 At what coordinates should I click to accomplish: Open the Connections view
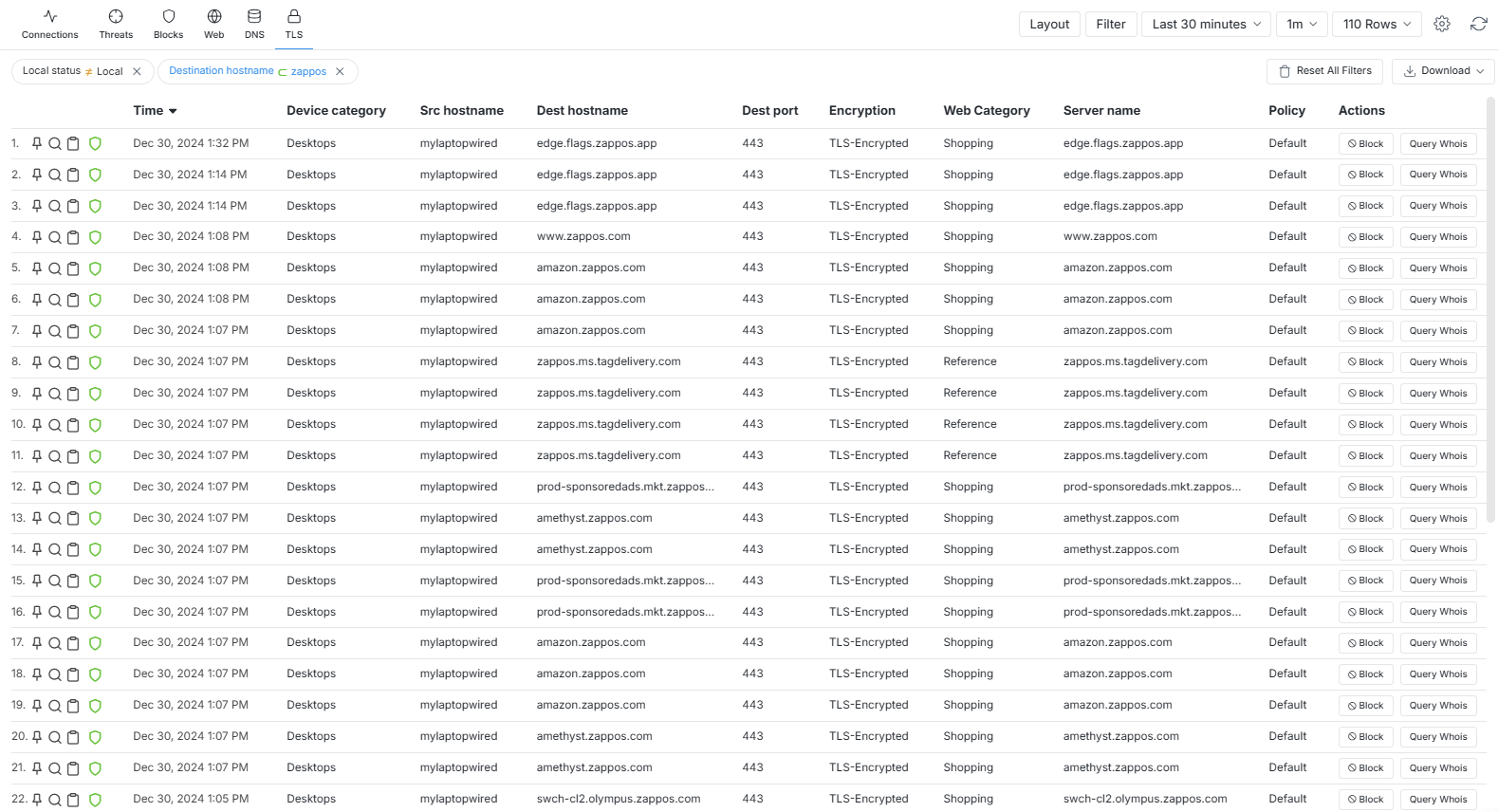pyautogui.click(x=50, y=25)
